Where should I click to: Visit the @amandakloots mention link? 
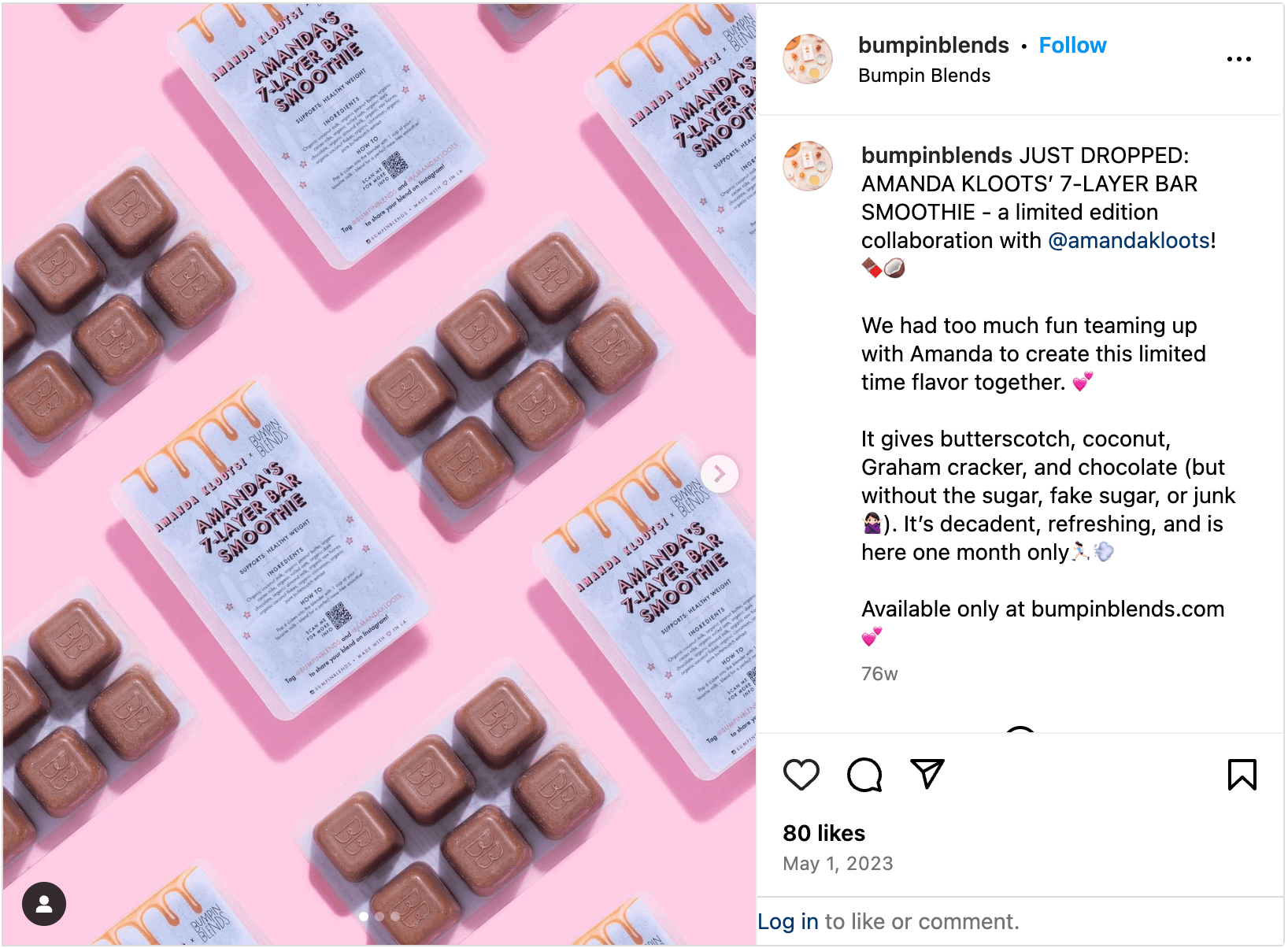click(1129, 241)
